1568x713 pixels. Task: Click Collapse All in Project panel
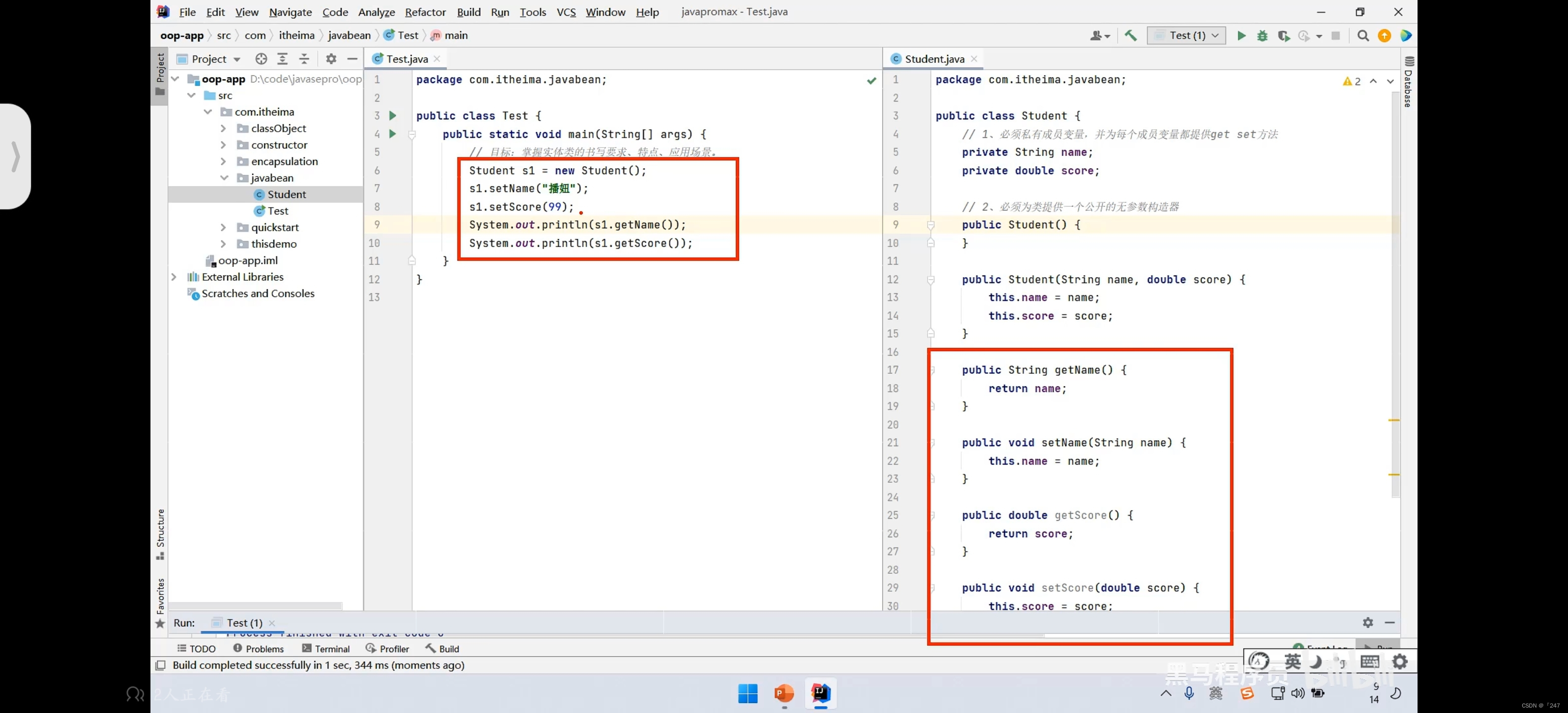click(x=304, y=58)
